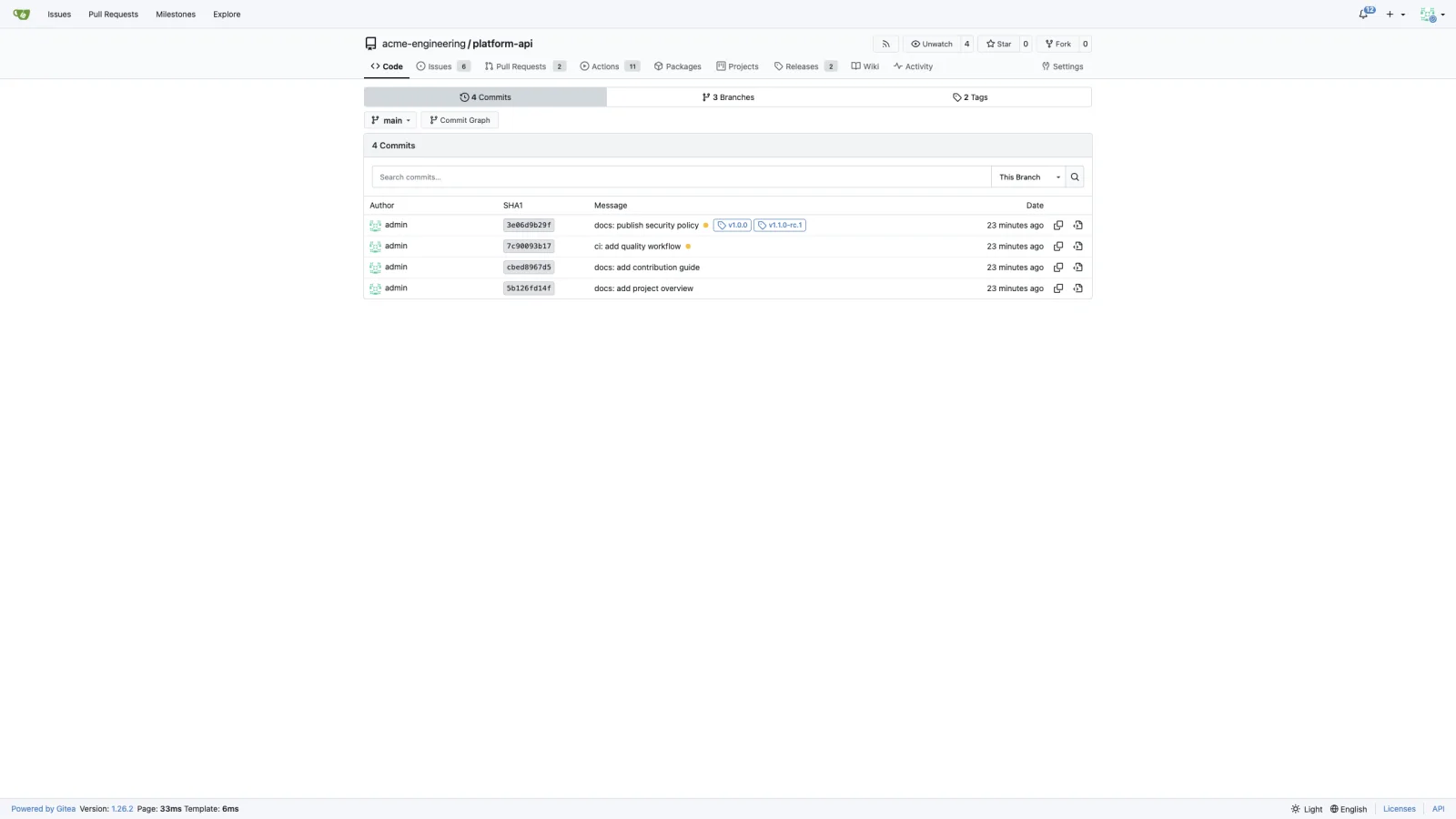Select the 2 Tags tab
Viewport: 1456px width, 819px height.
[970, 97]
